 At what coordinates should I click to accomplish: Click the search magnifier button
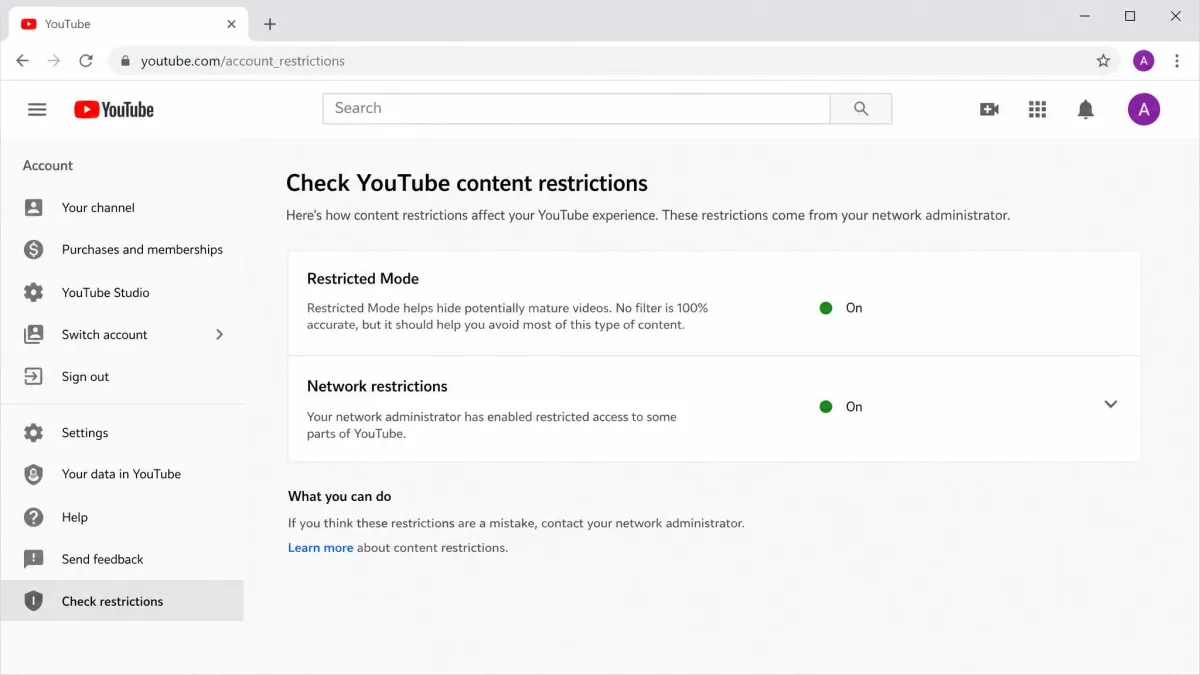click(861, 109)
